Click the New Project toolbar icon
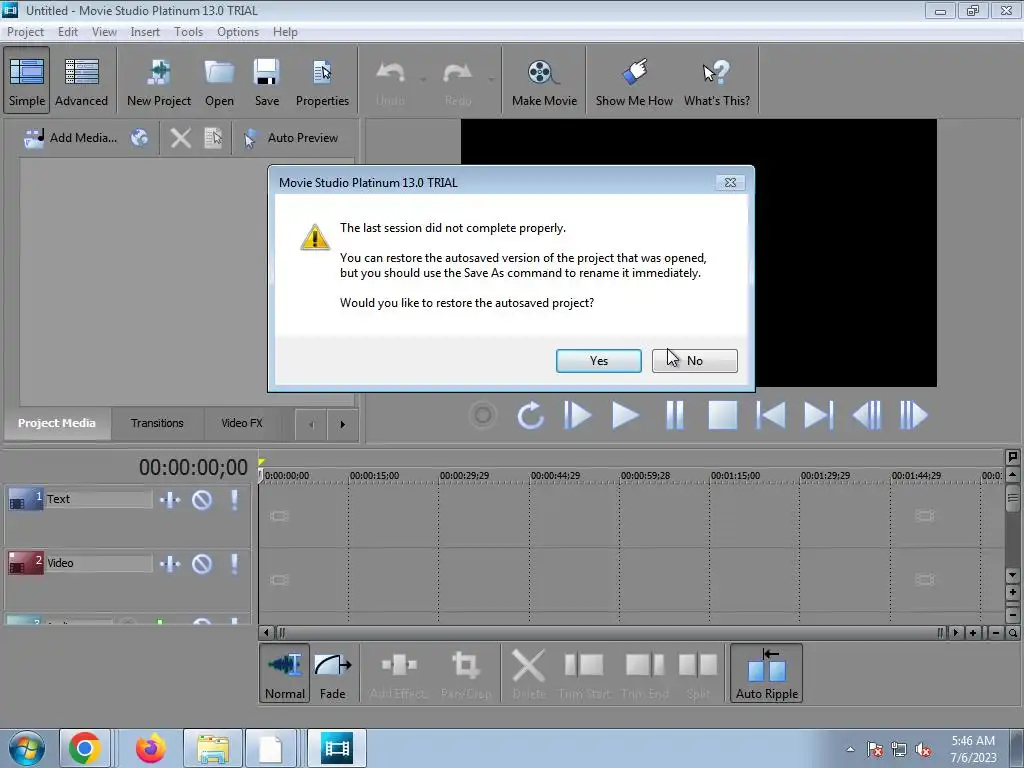Image resolution: width=1024 pixels, height=768 pixels. [x=159, y=80]
